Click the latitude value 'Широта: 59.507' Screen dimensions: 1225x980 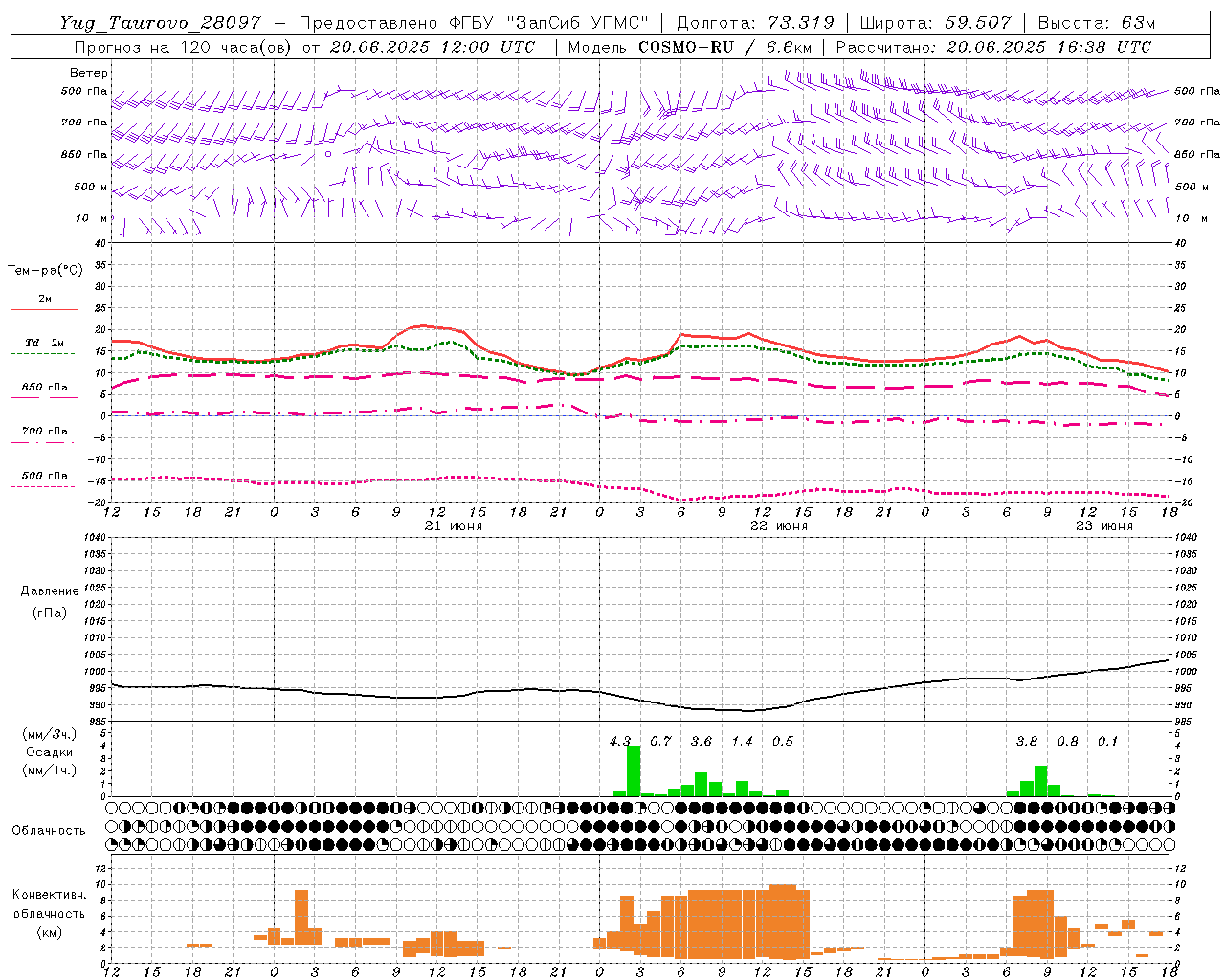(935, 23)
